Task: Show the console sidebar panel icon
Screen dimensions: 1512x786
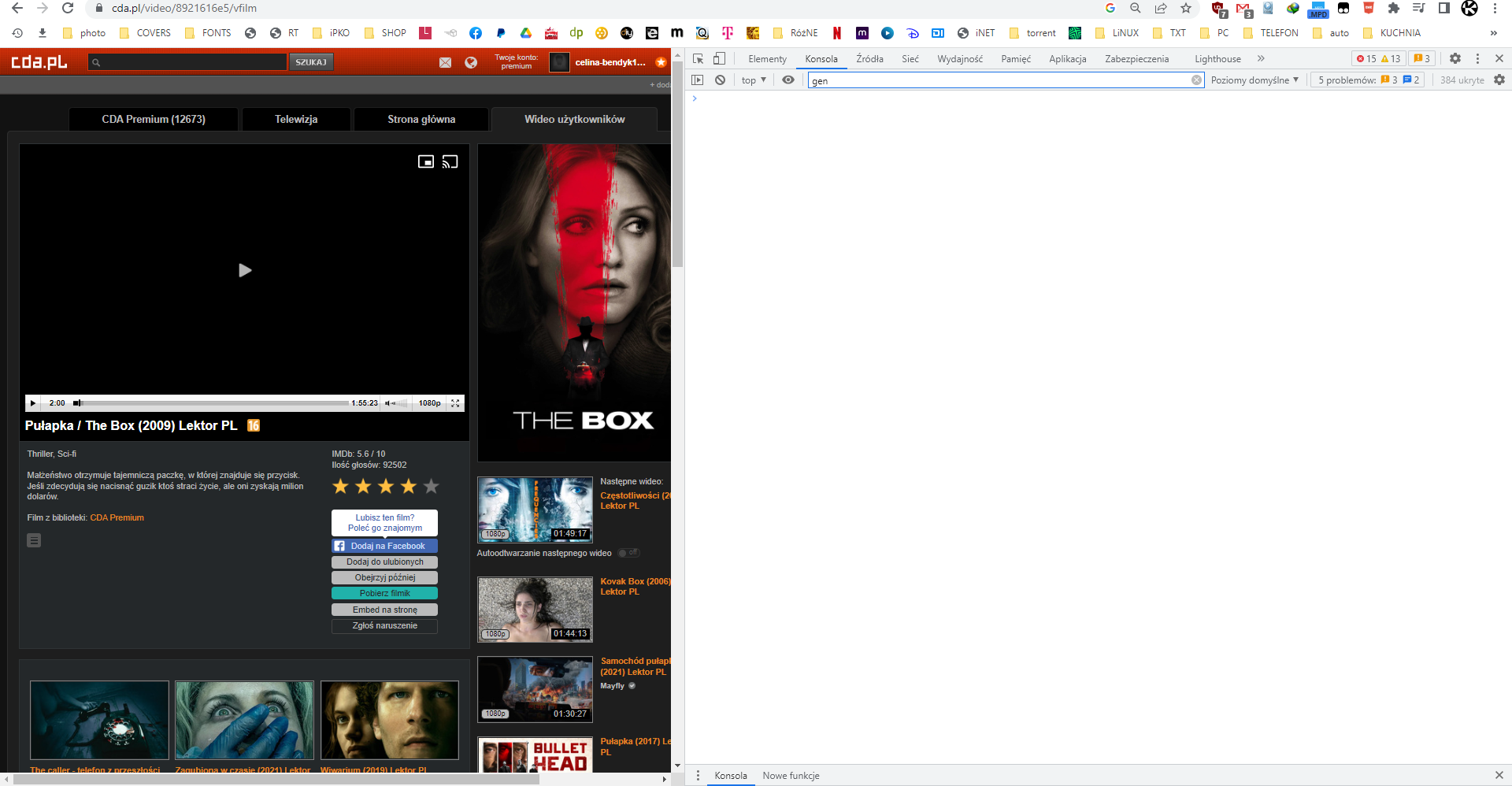Action: point(698,80)
